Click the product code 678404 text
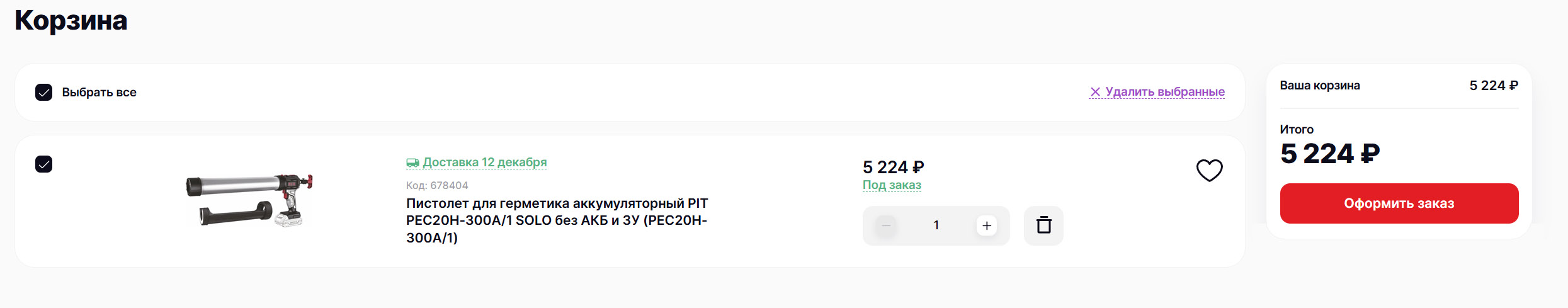The image size is (1568, 308). pyautogui.click(x=437, y=185)
